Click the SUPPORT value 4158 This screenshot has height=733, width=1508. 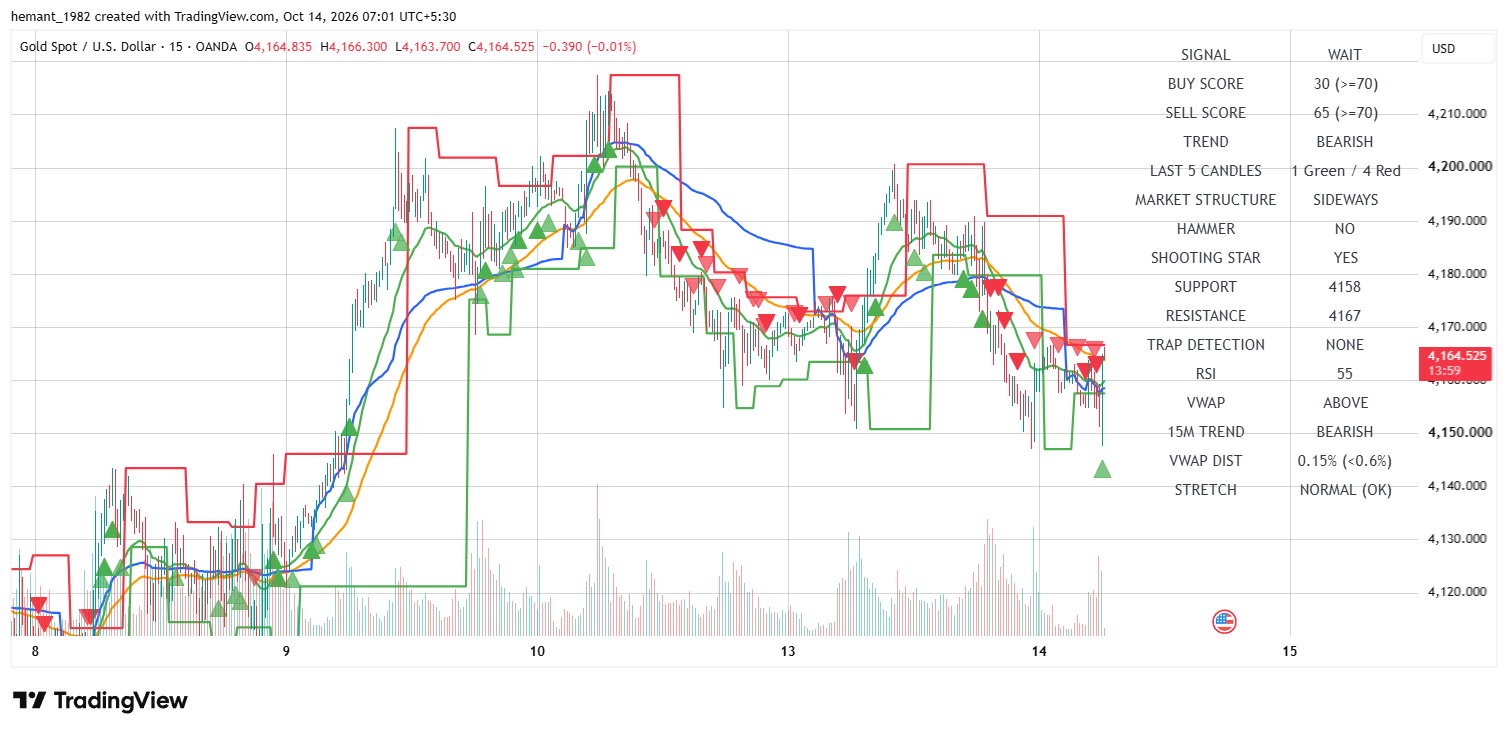[x=1345, y=287]
